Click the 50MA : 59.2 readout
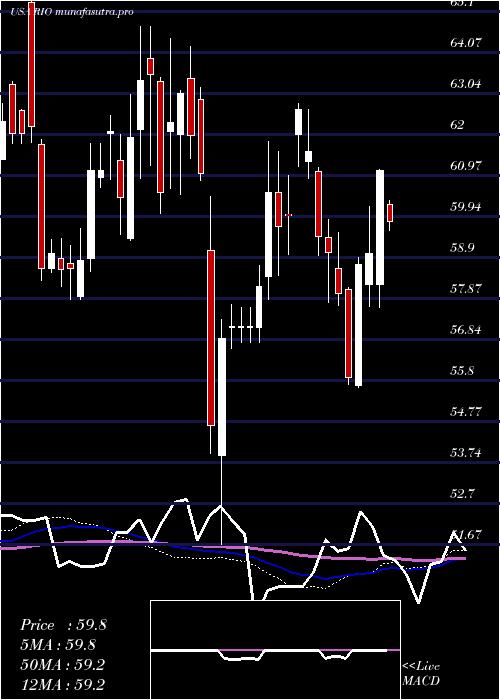 pos(62,665)
